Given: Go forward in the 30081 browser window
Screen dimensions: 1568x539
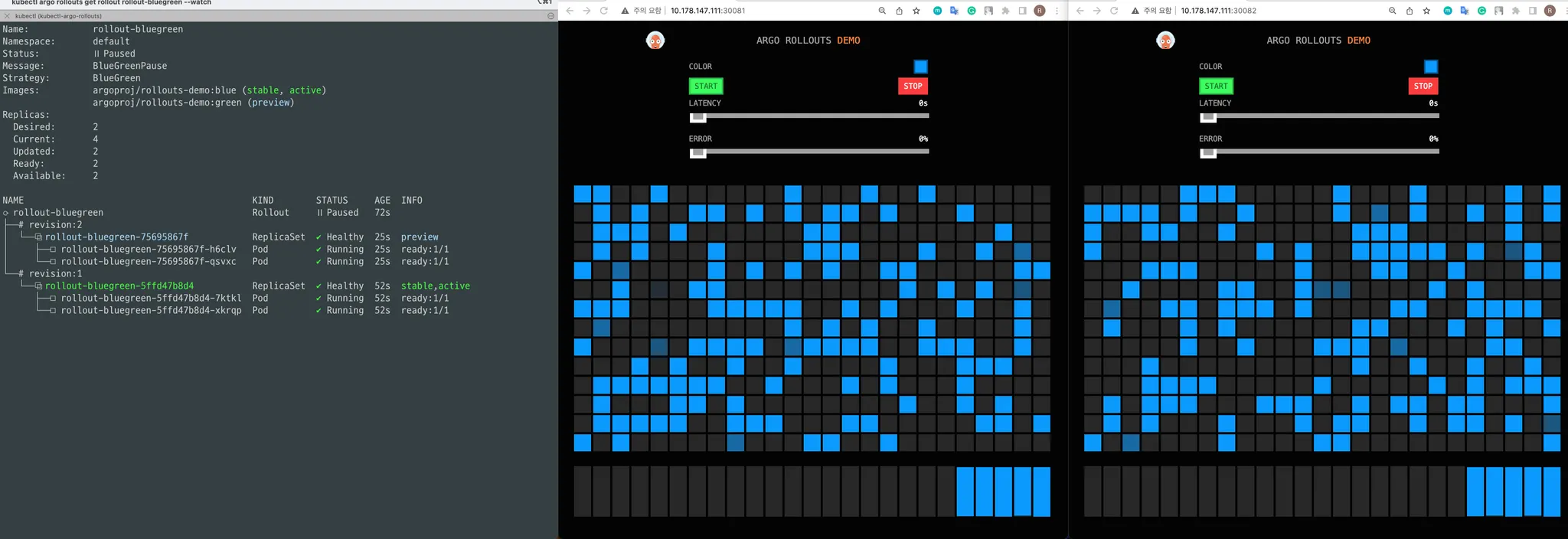Looking at the screenshot, I should (586, 11).
